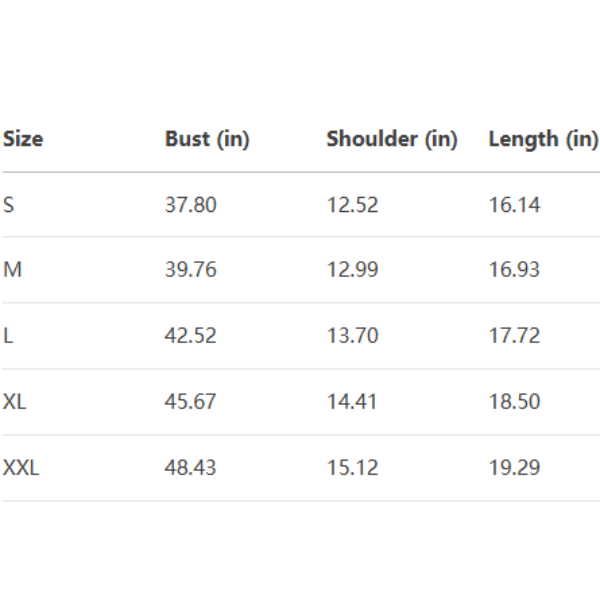The image size is (600, 600).
Task: Click the Length (in) column header
Action: [543, 139]
